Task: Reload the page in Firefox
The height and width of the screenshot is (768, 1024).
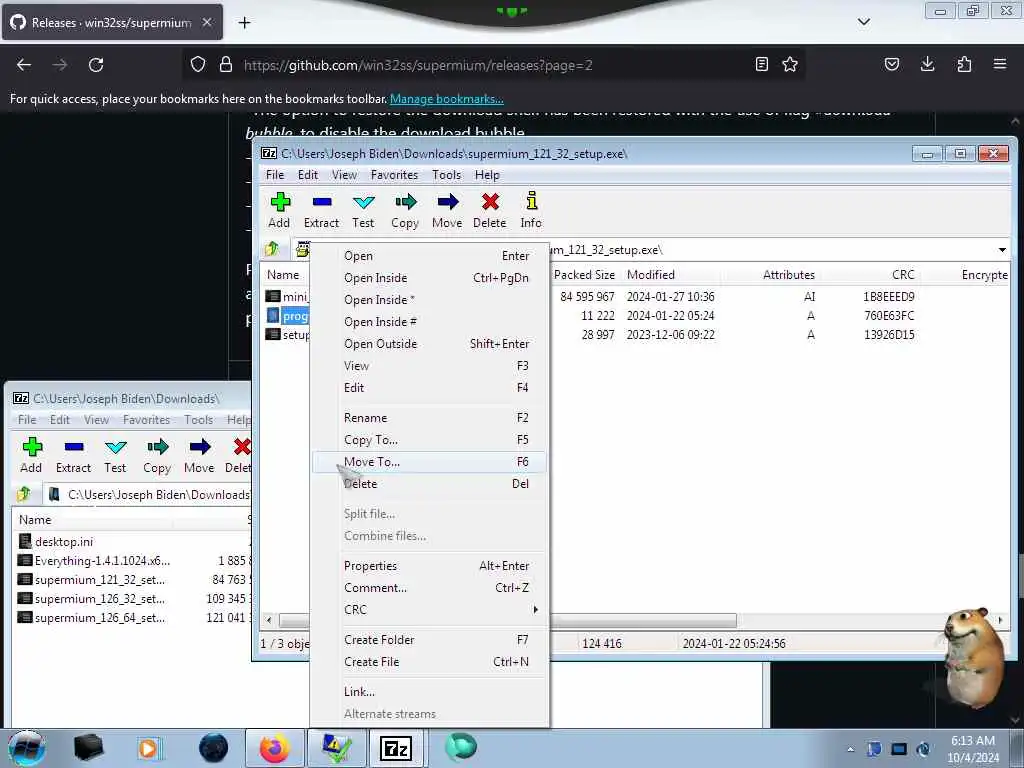Action: 96,65
